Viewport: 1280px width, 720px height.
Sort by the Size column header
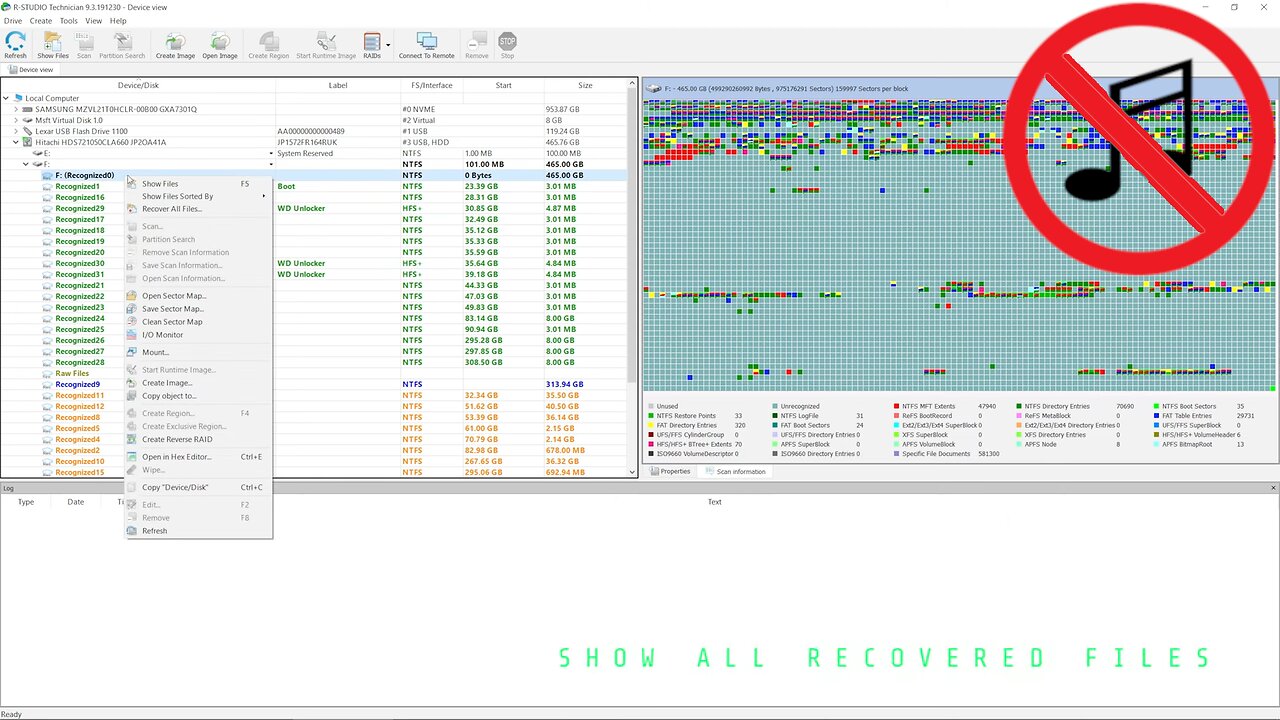585,85
